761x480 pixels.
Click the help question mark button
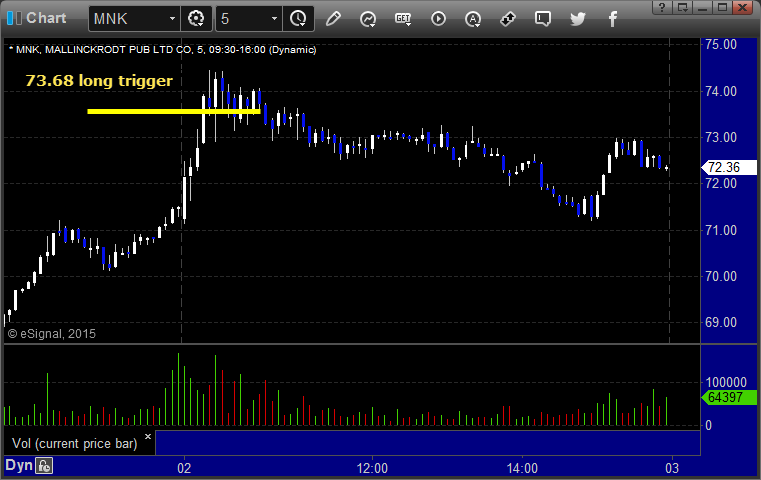click(x=662, y=7)
